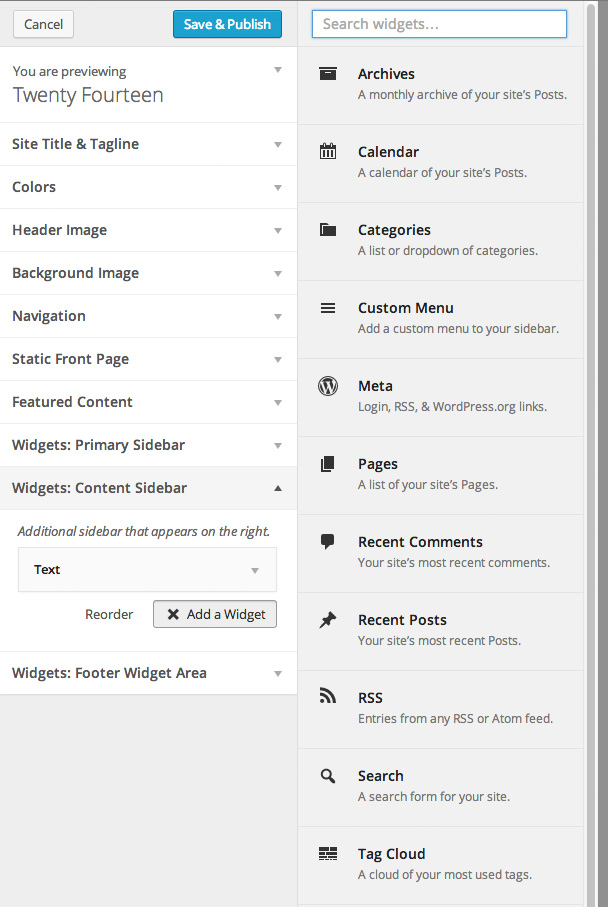The height and width of the screenshot is (907, 608).
Task: Select the Categories widget icon
Action: tap(328, 229)
